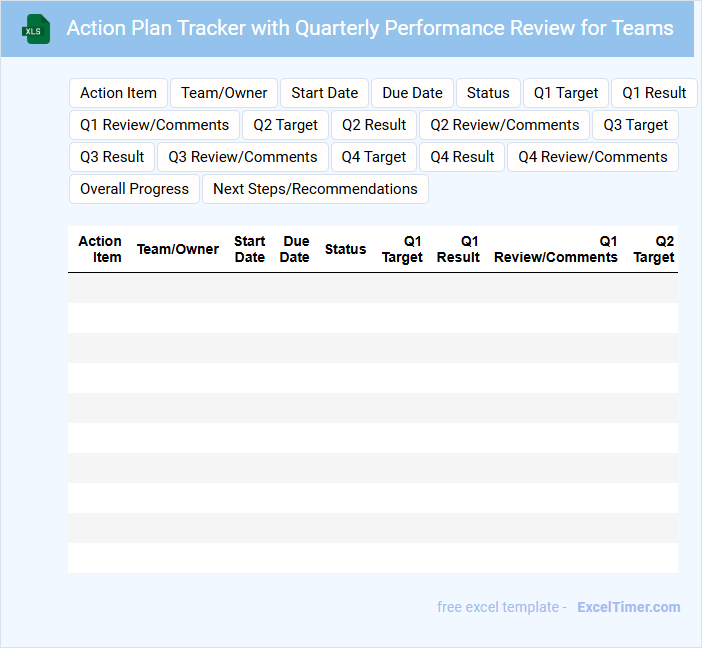
Task: Open the ExcelTimer.com link
Action: tap(629, 607)
